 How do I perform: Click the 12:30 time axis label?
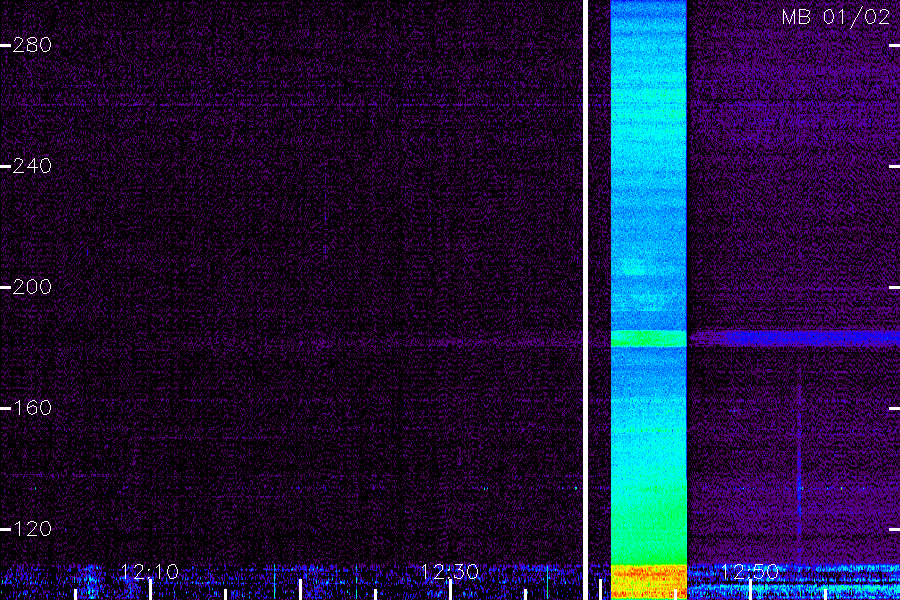coord(450,572)
